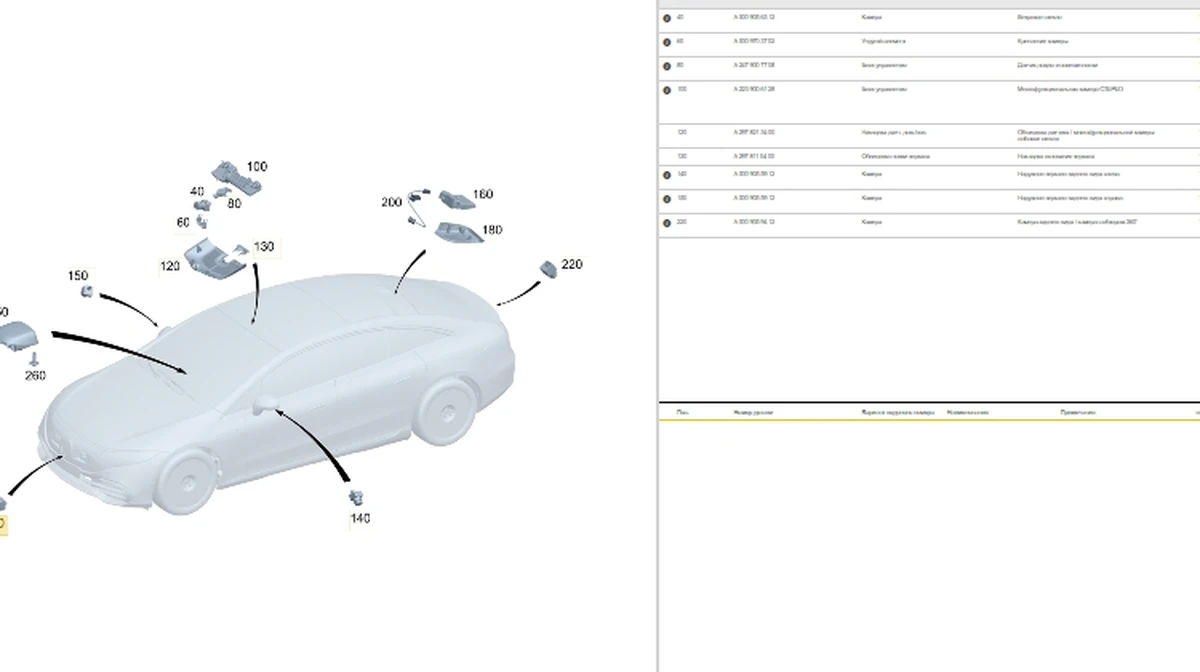
Task: Click the part number column header in lower table
Action: click(x=753, y=412)
